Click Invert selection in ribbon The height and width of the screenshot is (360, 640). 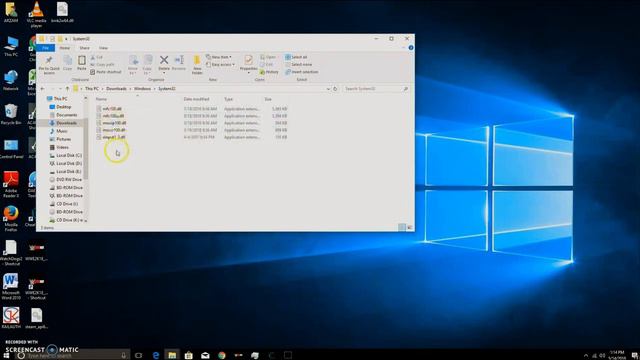click(x=302, y=72)
